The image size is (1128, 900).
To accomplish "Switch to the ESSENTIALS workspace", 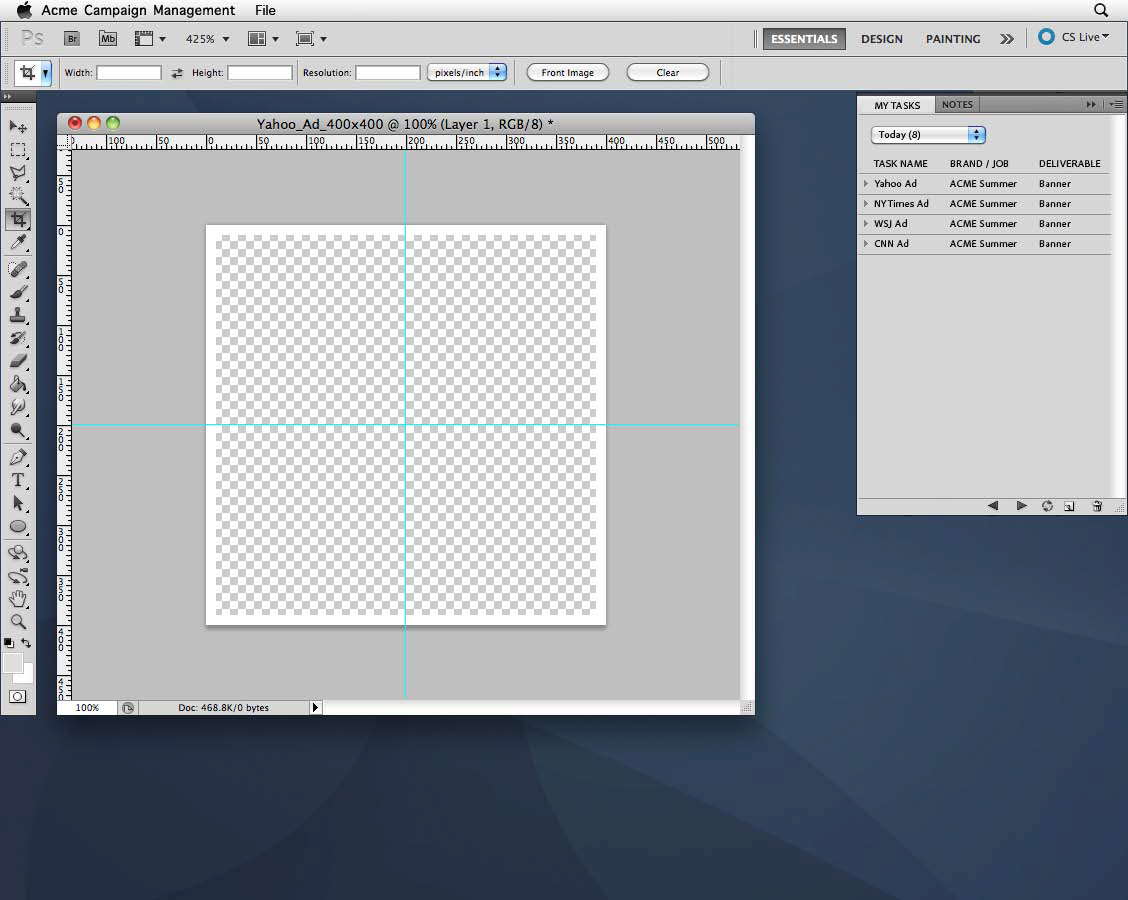I will tap(804, 39).
